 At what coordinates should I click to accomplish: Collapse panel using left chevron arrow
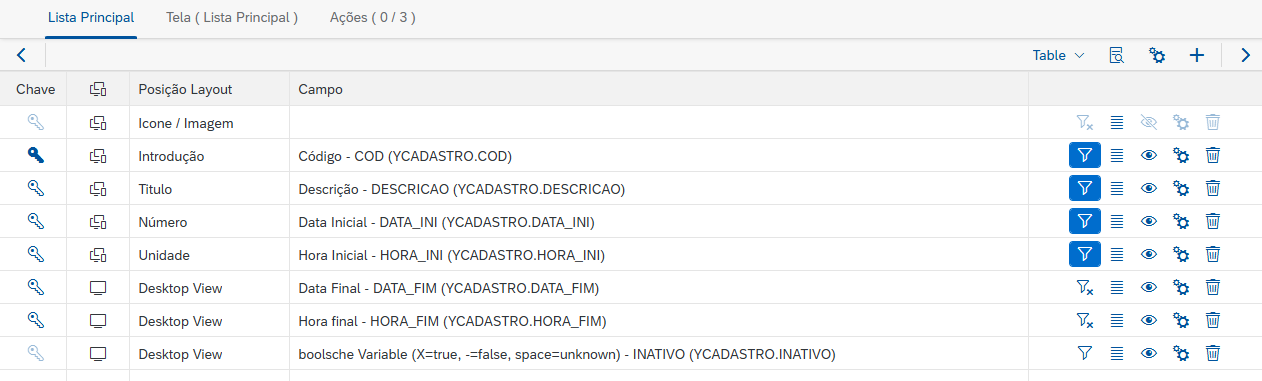(21, 55)
